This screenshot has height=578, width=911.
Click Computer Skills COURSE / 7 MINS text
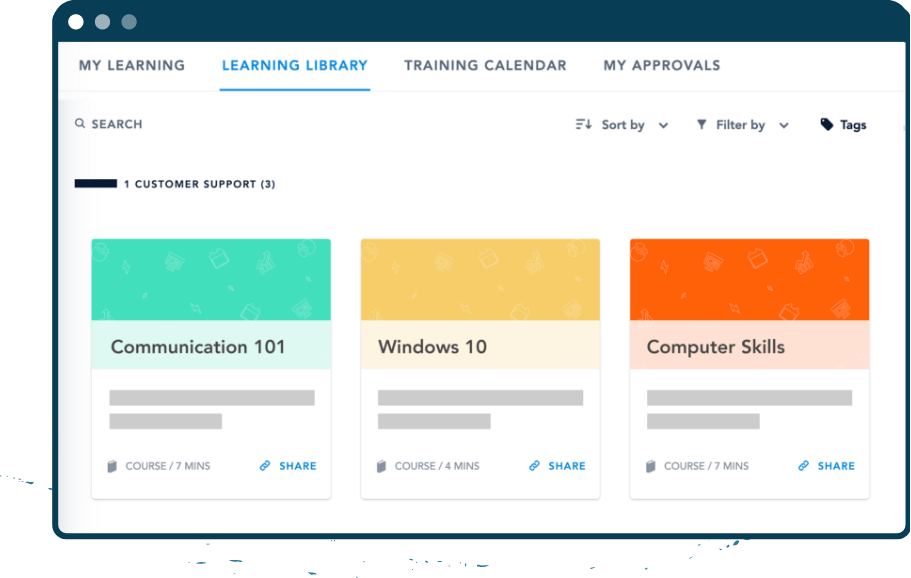(x=706, y=466)
